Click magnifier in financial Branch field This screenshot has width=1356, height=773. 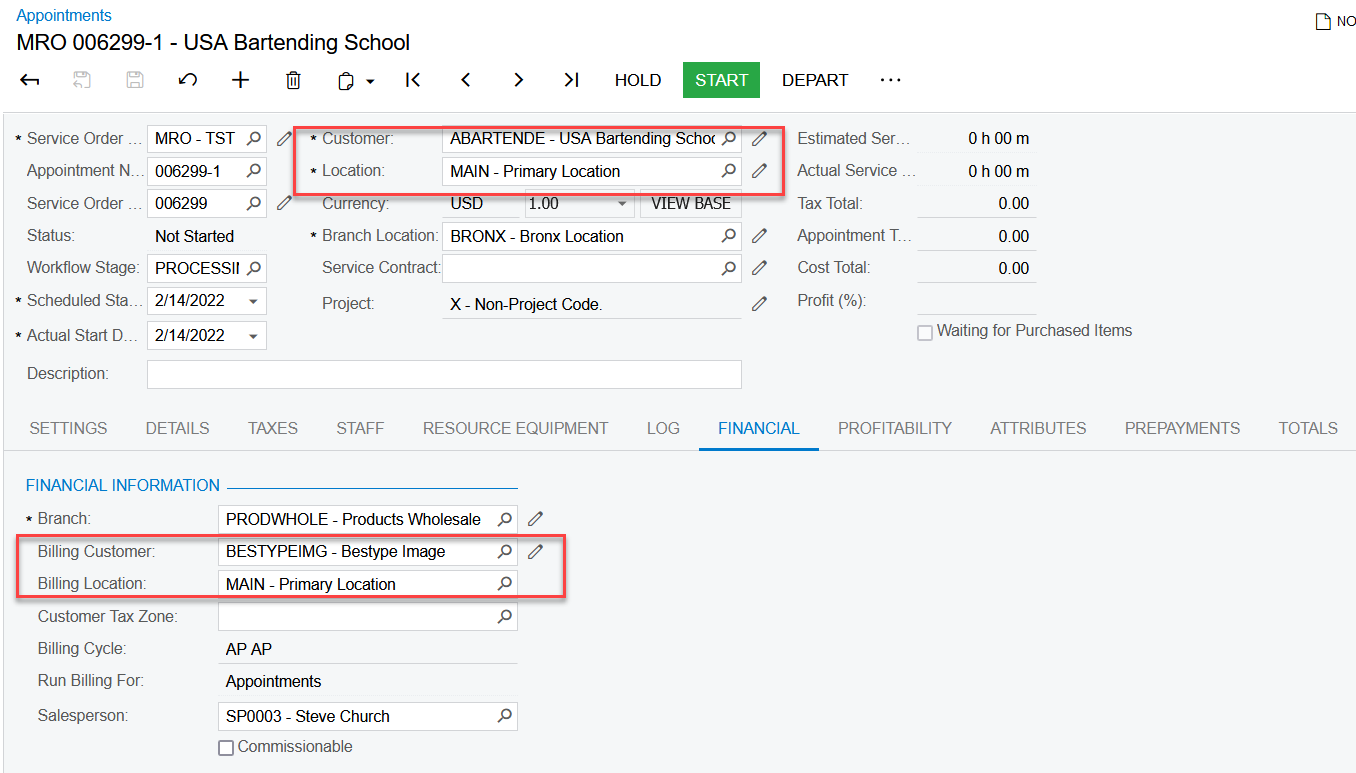coord(505,519)
